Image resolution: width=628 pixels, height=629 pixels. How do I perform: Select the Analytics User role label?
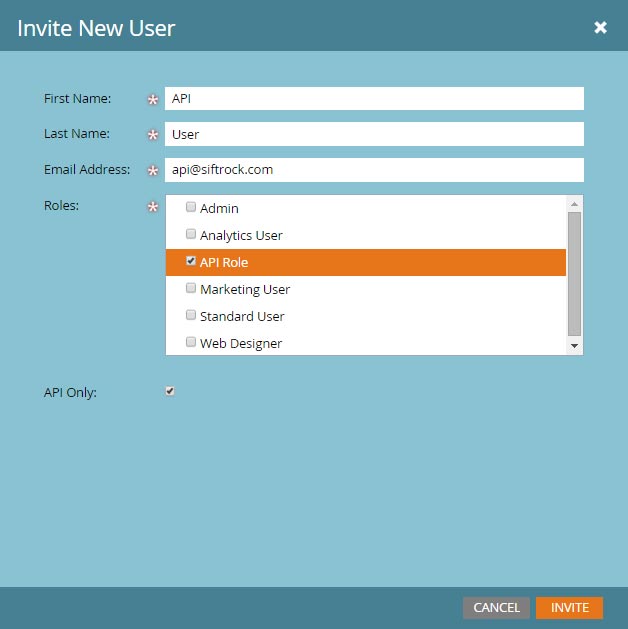tap(241, 235)
